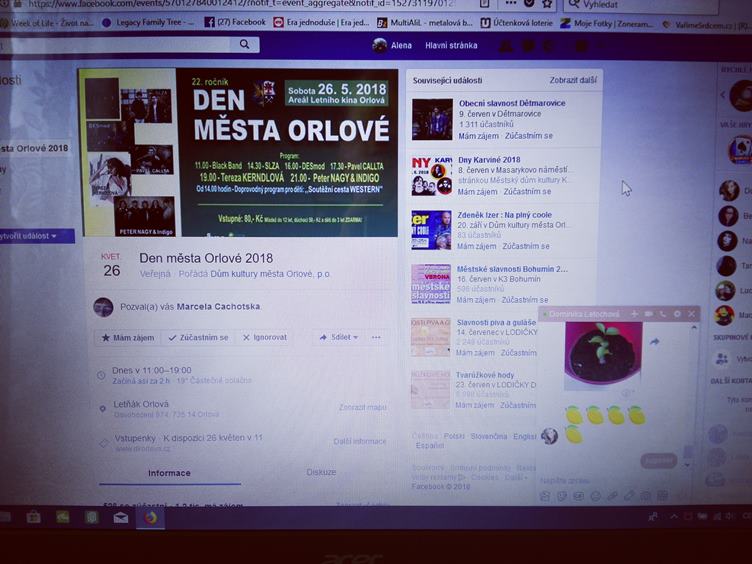
Task: Open the three-dot more options menu for the event
Action: coord(376,337)
